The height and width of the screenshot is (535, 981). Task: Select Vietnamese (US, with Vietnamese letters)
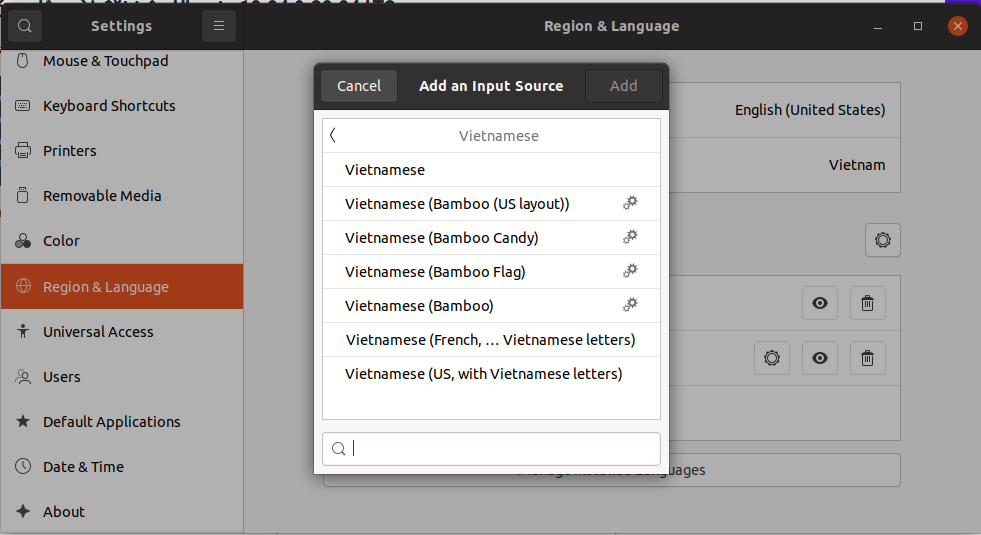point(484,374)
